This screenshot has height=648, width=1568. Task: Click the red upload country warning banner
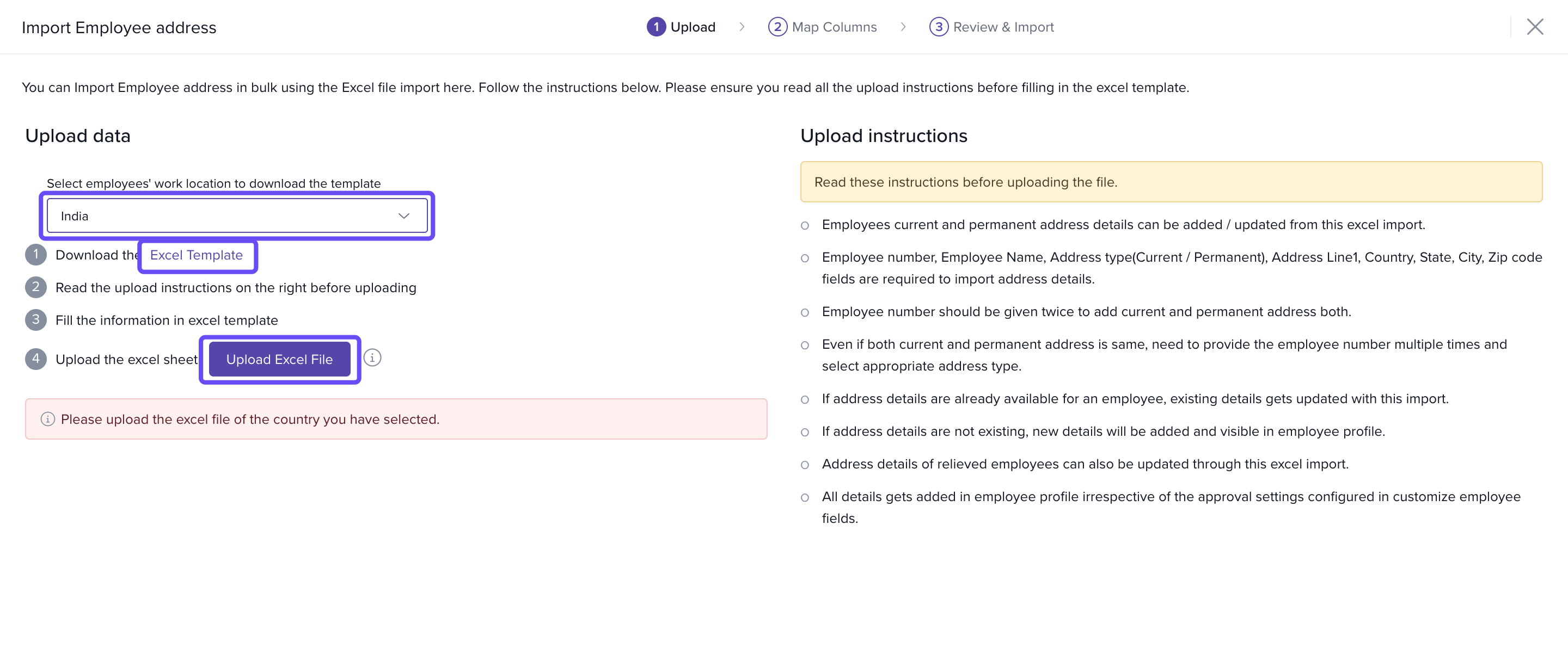(x=396, y=419)
